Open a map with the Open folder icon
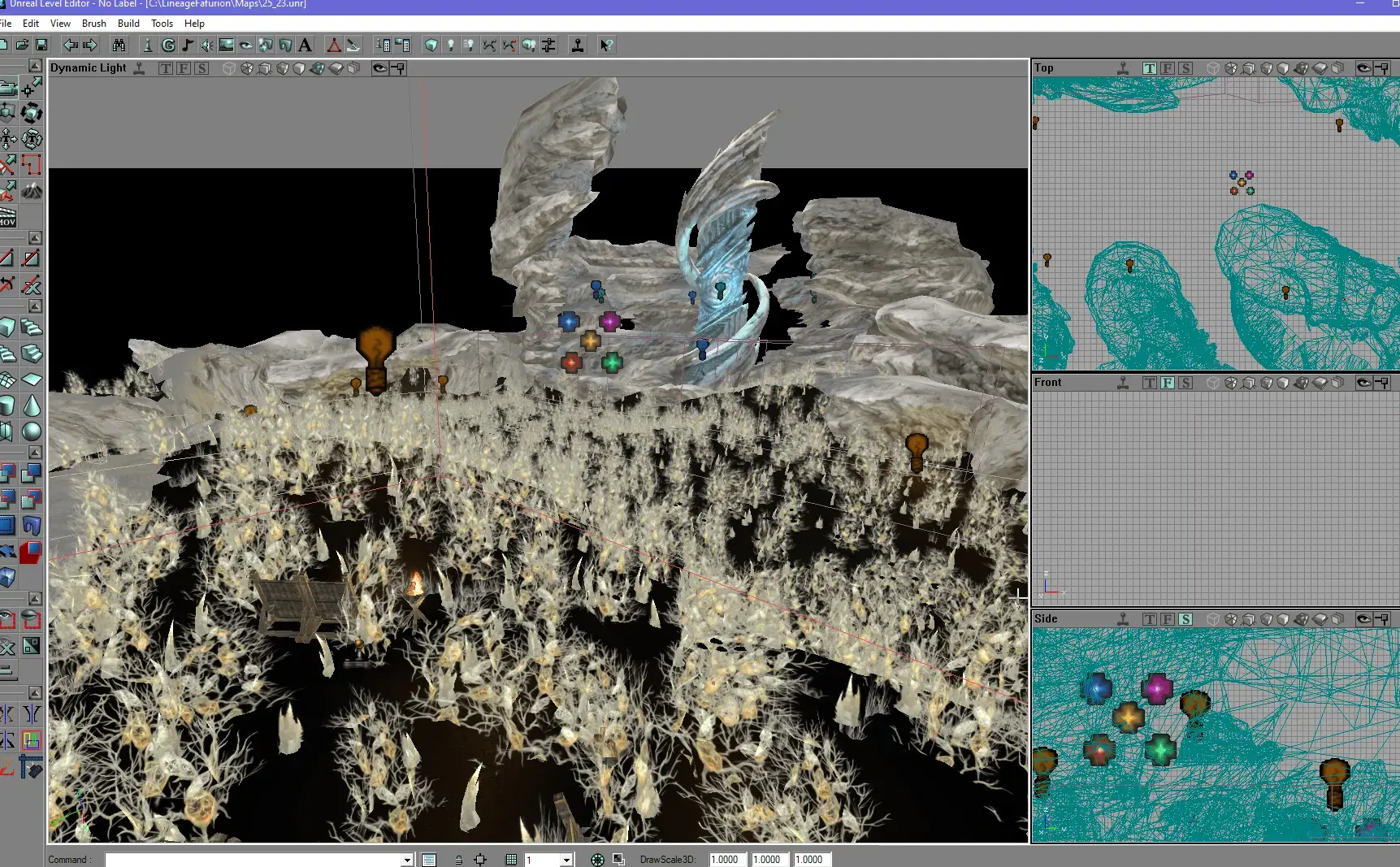 [23, 45]
